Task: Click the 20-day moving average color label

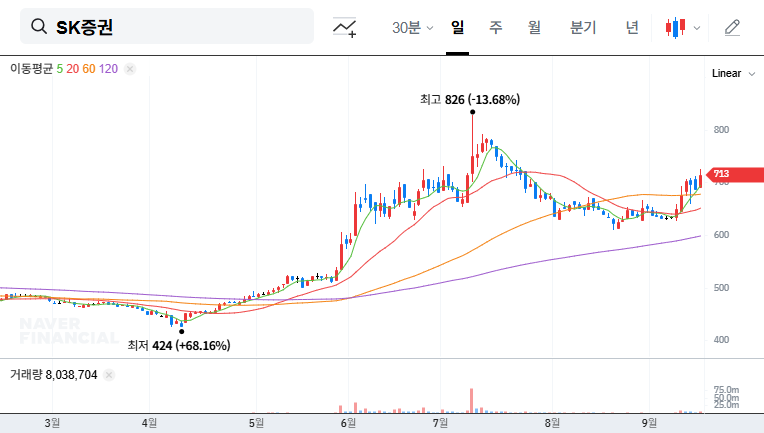Action: (x=73, y=69)
